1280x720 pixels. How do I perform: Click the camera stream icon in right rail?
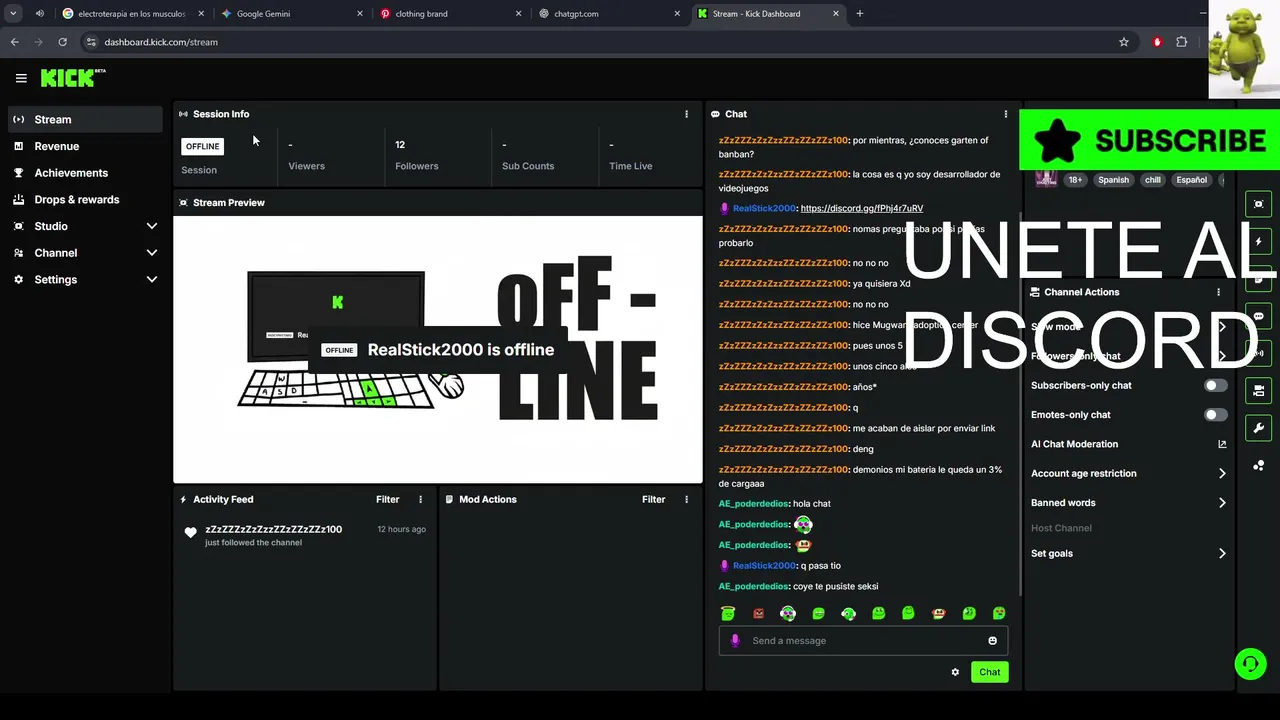click(x=1259, y=391)
